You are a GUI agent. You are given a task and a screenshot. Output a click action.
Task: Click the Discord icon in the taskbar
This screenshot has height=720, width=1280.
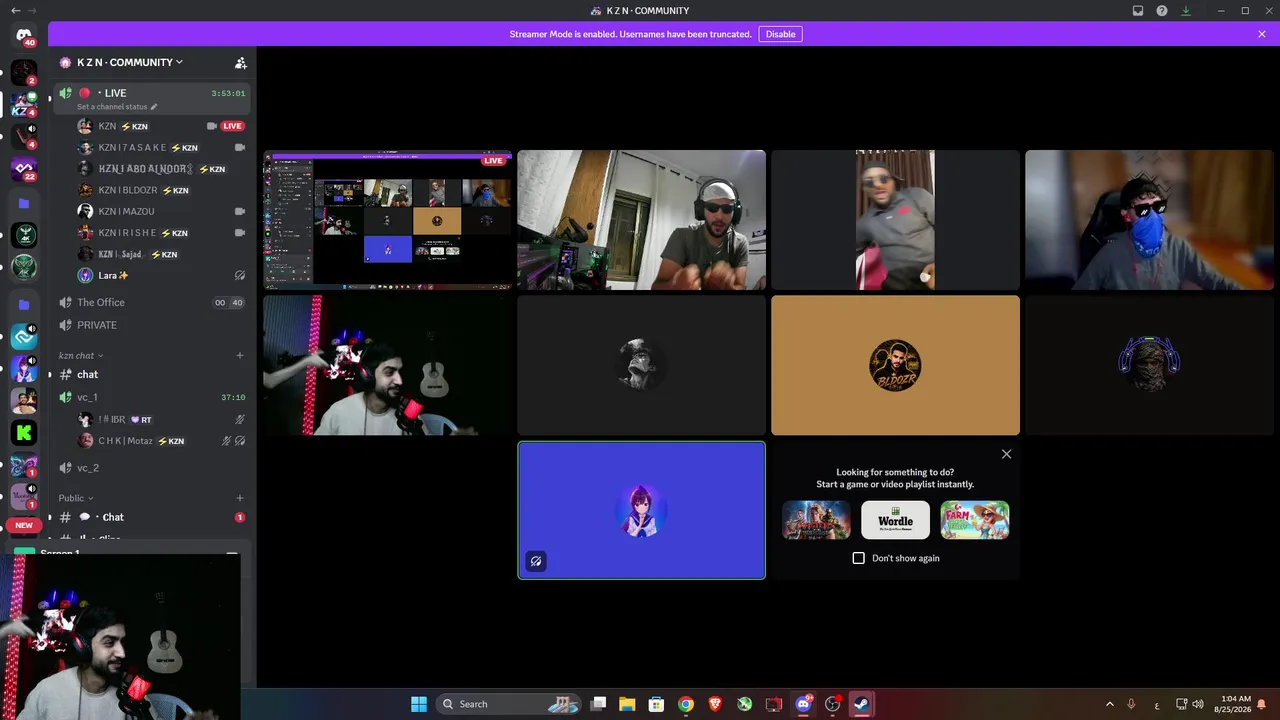coord(803,704)
